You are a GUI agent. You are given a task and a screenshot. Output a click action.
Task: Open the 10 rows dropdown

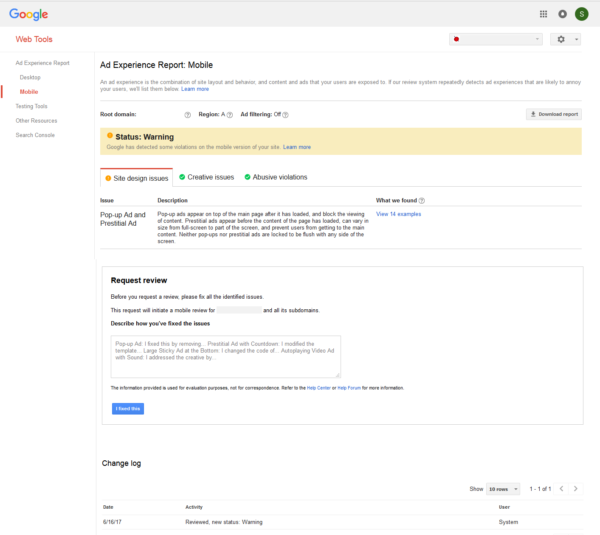point(503,489)
